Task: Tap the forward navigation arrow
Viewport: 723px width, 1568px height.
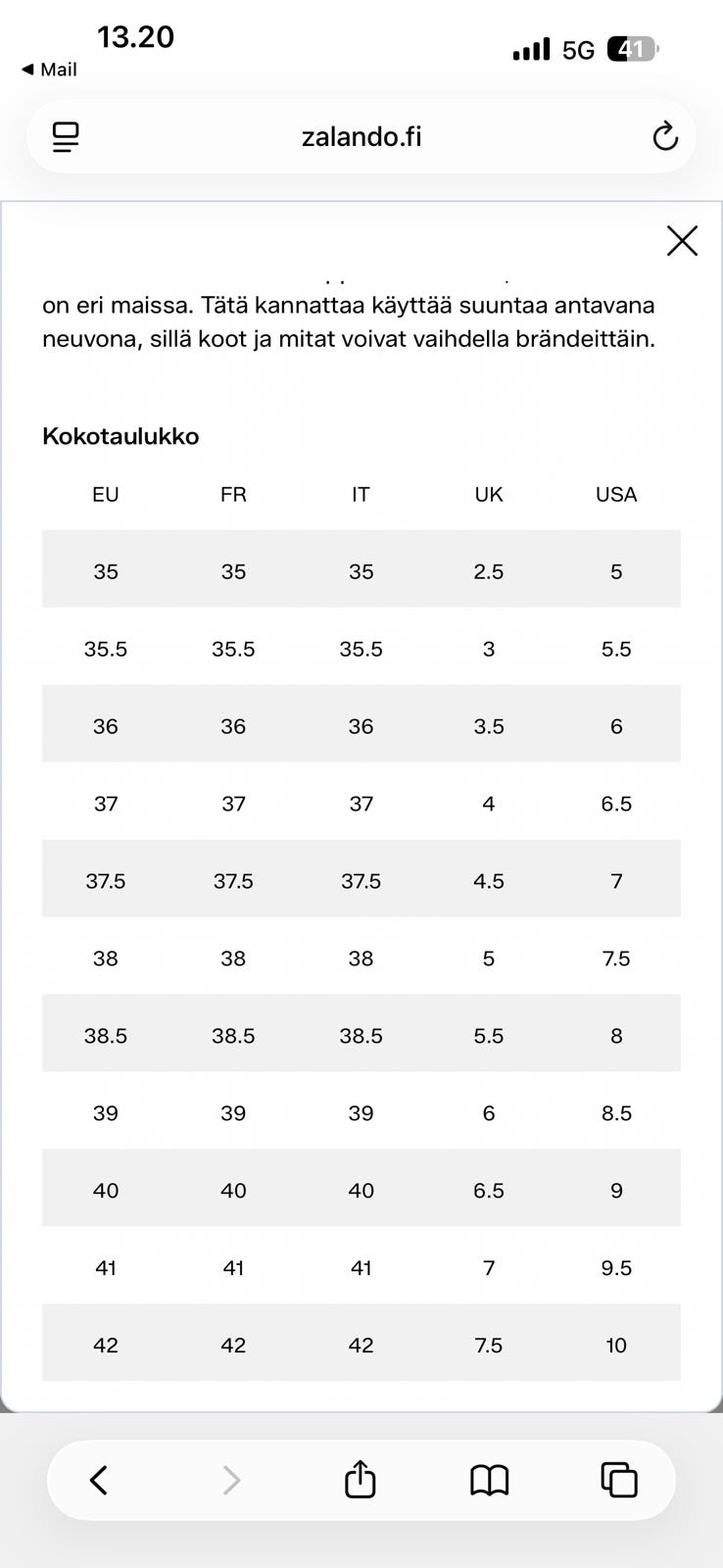Action: click(x=231, y=1480)
